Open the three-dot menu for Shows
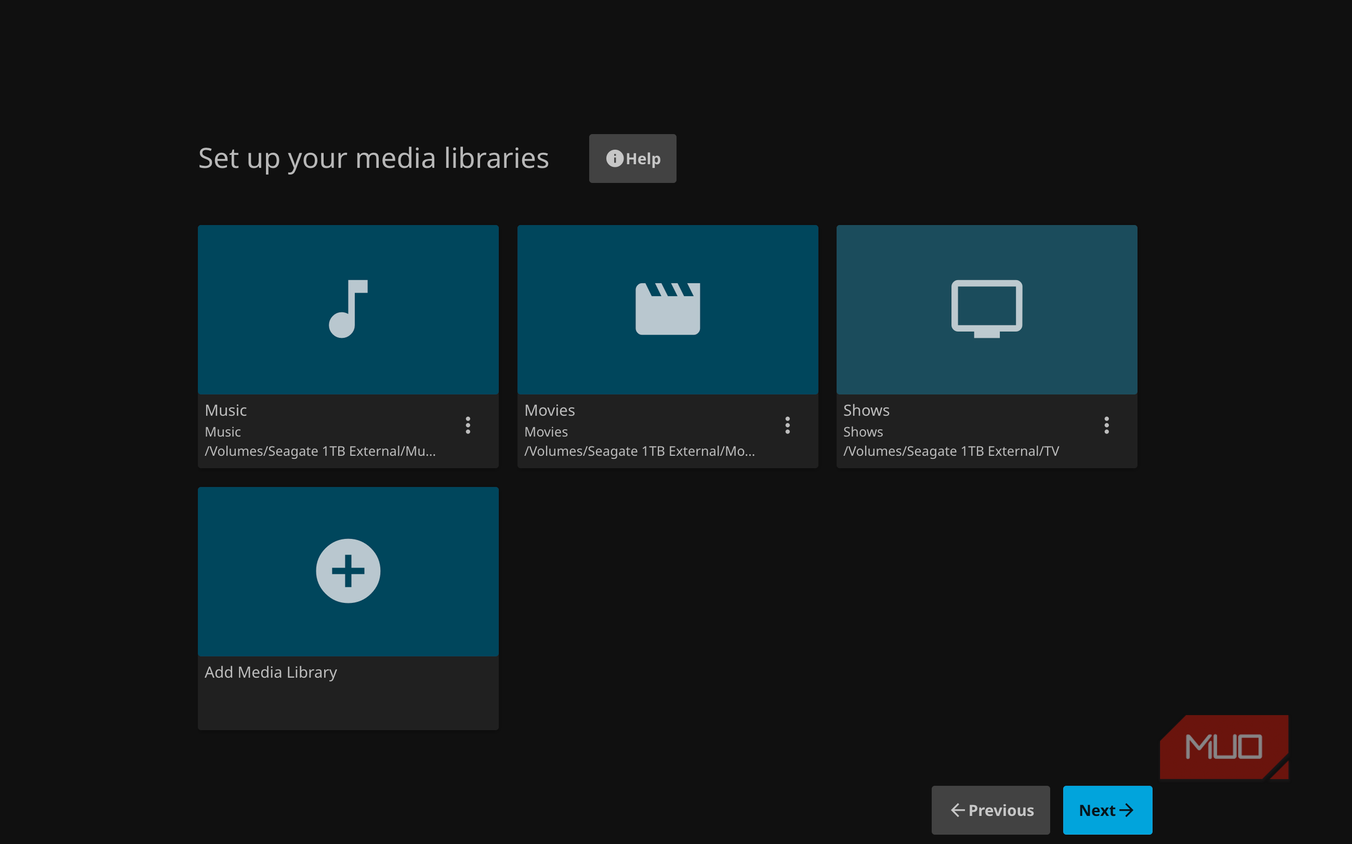The height and width of the screenshot is (844, 1352). pyautogui.click(x=1107, y=425)
